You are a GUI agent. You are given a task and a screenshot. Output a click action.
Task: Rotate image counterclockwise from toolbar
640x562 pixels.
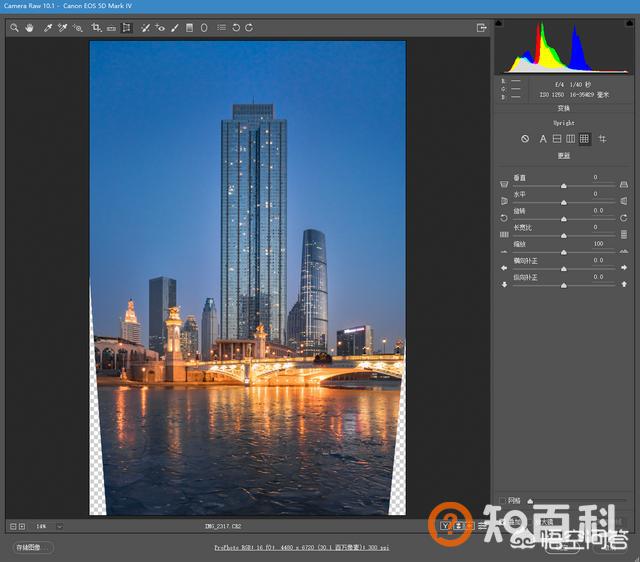(x=236, y=28)
